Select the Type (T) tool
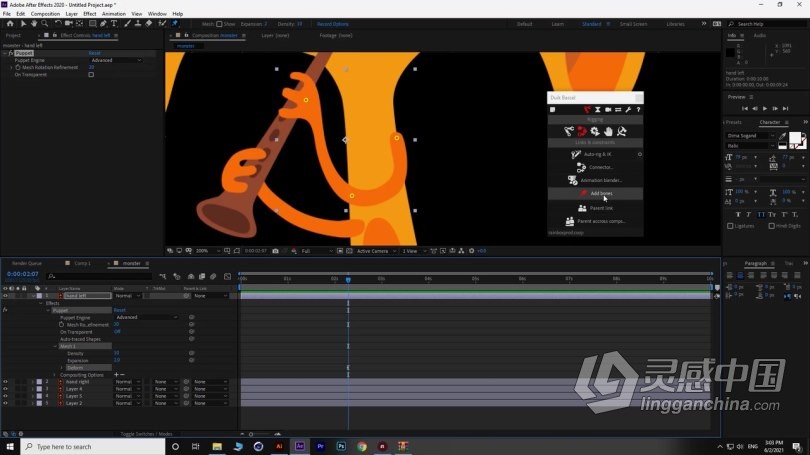The image size is (810, 455). 114,24
